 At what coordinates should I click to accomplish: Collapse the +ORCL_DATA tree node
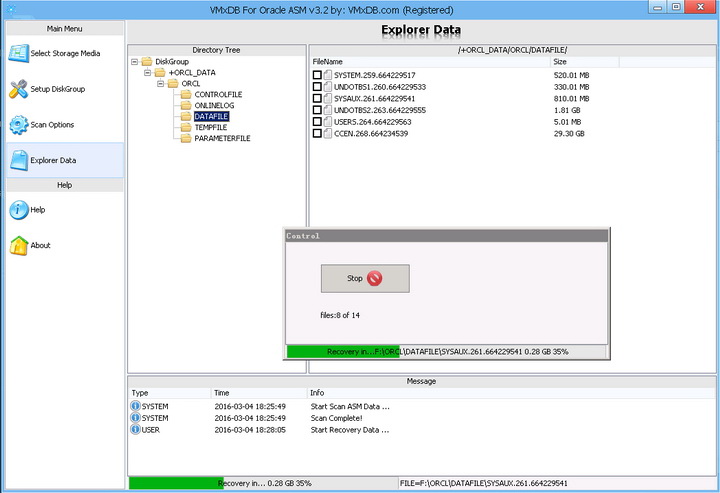point(147,73)
